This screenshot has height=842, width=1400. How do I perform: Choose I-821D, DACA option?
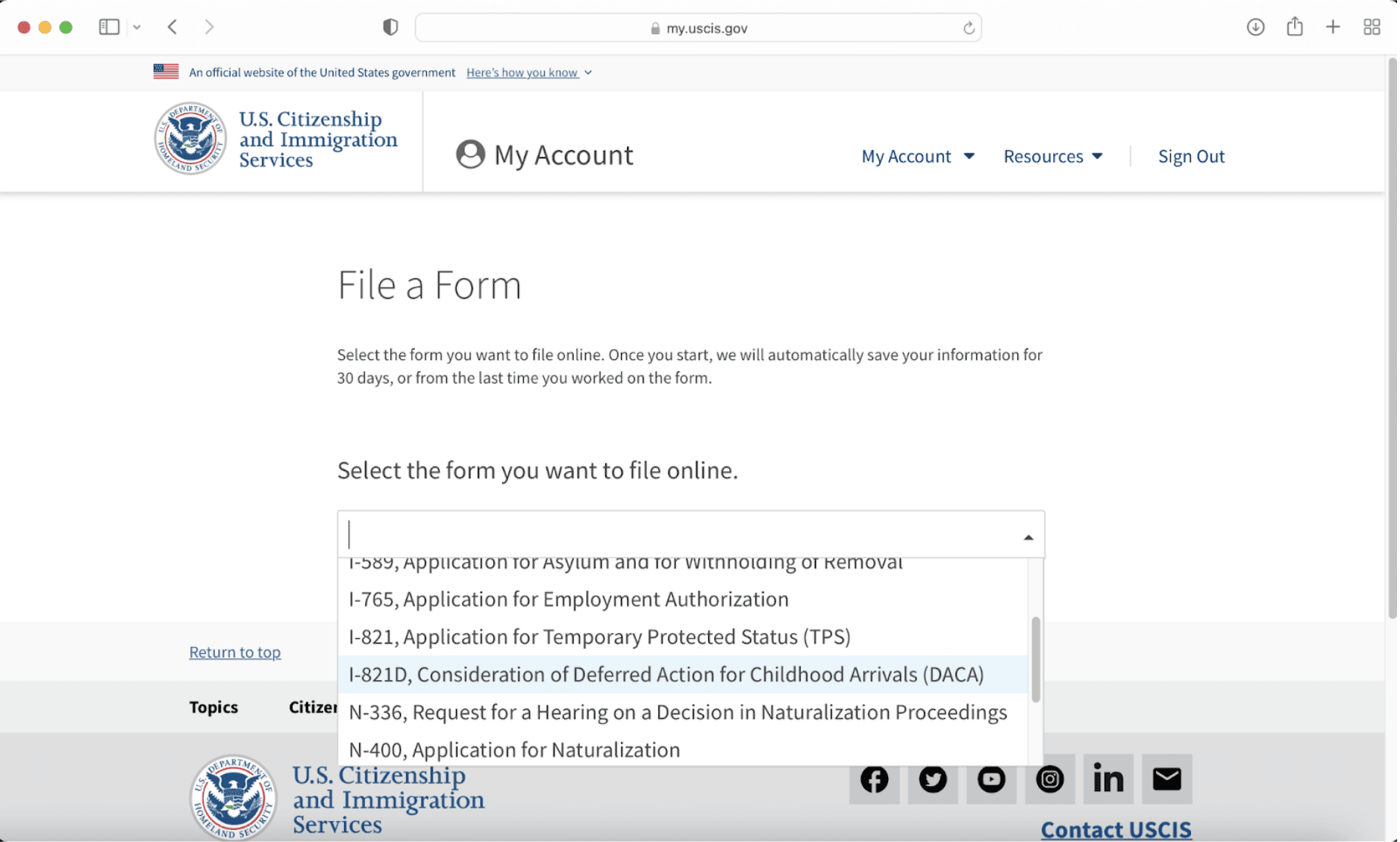(x=683, y=674)
